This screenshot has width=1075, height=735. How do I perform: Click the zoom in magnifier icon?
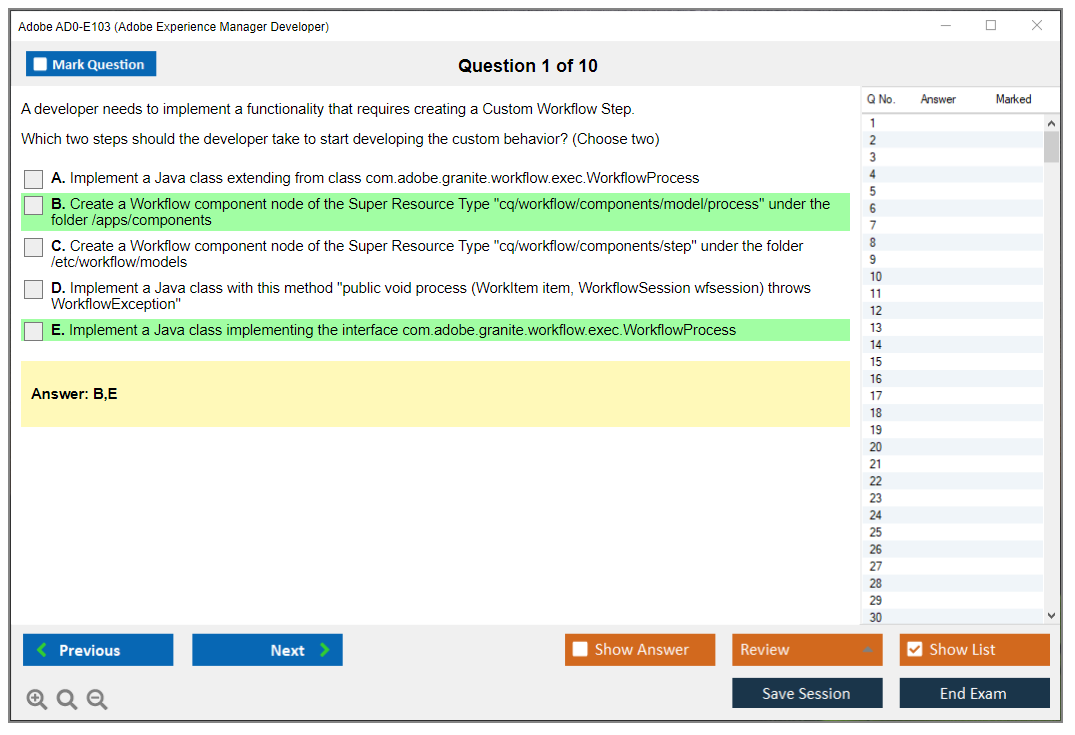point(37,700)
